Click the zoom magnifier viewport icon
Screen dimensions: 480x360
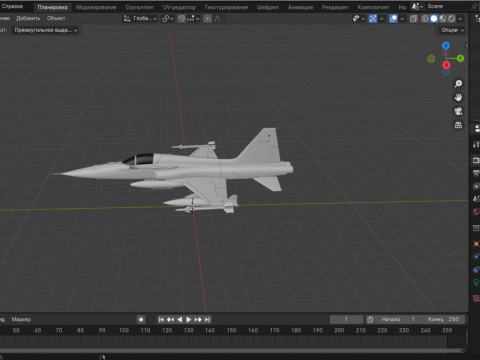(458, 83)
